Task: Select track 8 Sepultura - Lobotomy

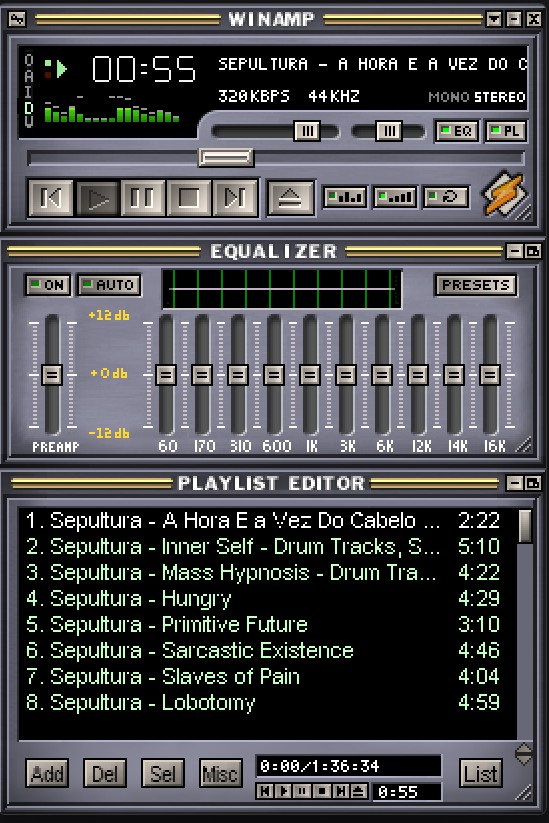Action: pyautogui.click(x=268, y=702)
